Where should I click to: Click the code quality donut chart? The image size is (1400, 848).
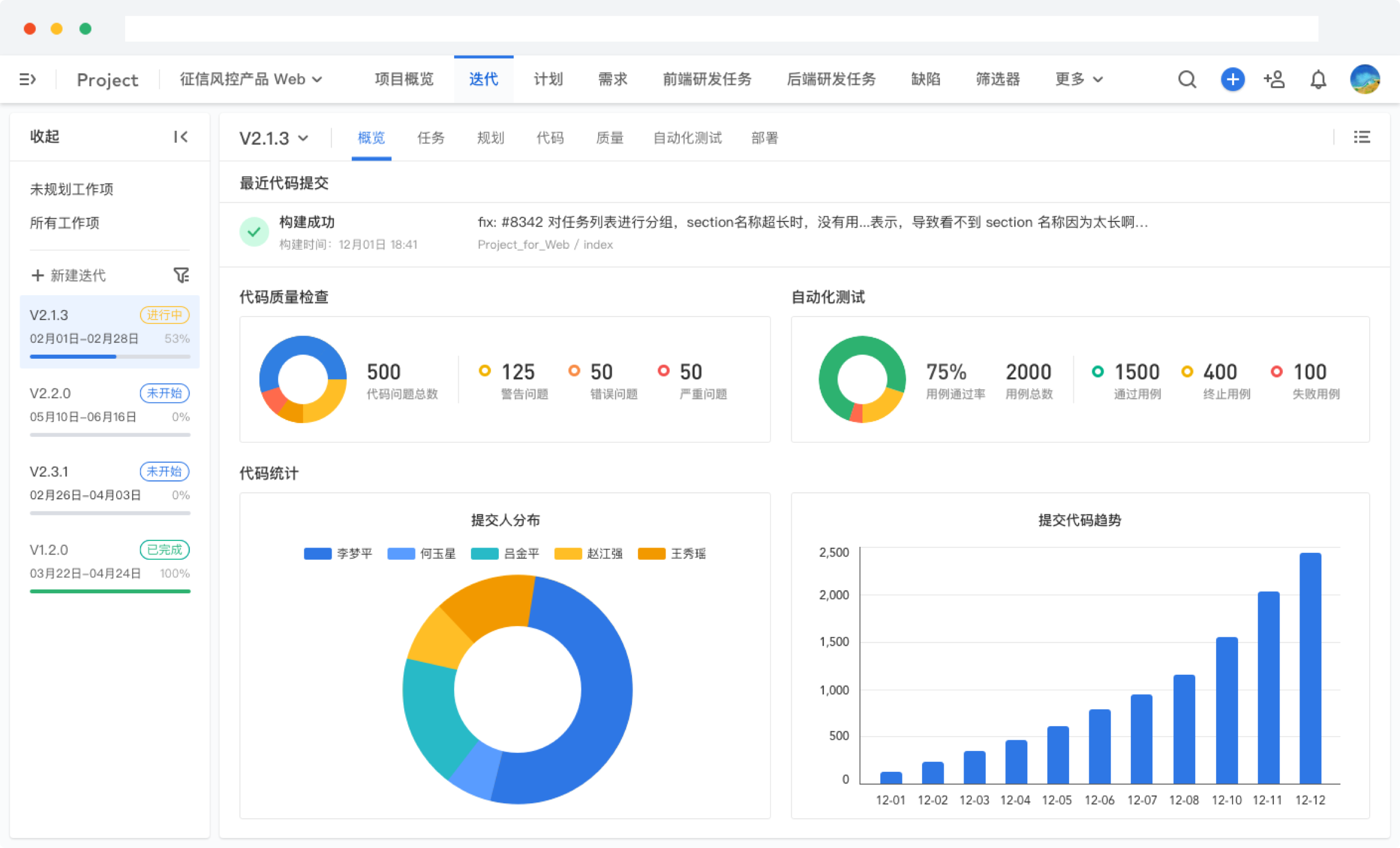pyautogui.click(x=303, y=379)
